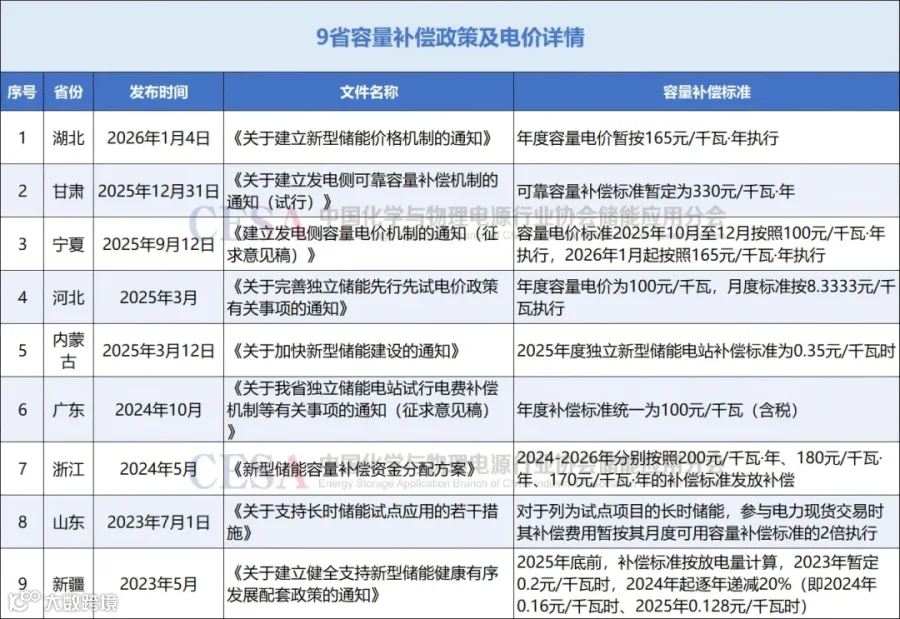Click the 河北 province cell
Screen dimensions: 900x619
pos(68,297)
